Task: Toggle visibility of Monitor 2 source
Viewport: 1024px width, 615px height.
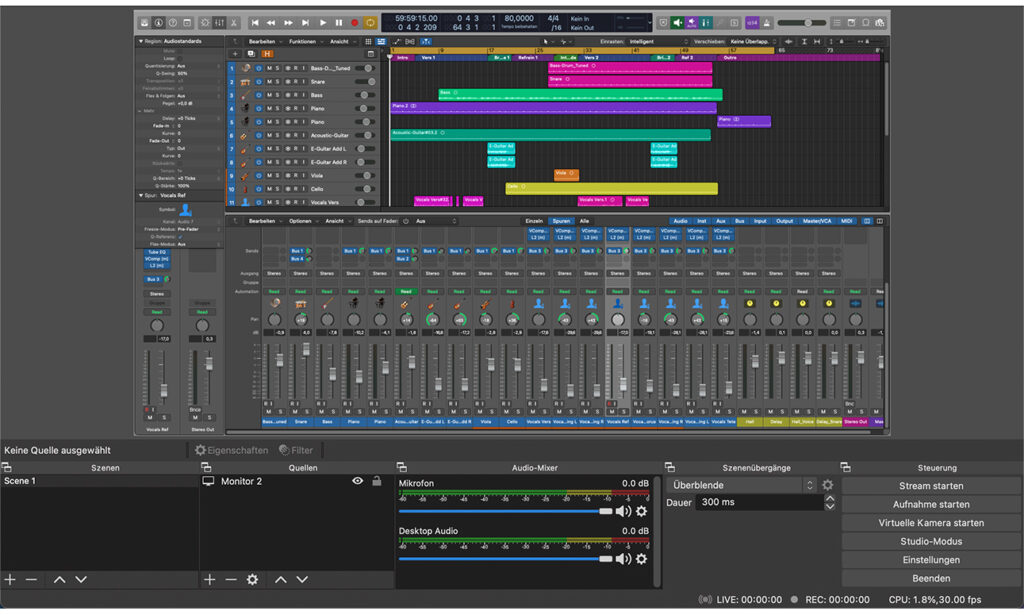Action: click(x=357, y=481)
